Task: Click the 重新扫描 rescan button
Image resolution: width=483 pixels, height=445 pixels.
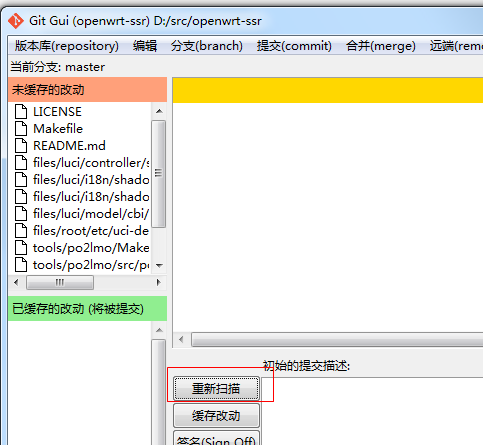Action: 216,389
